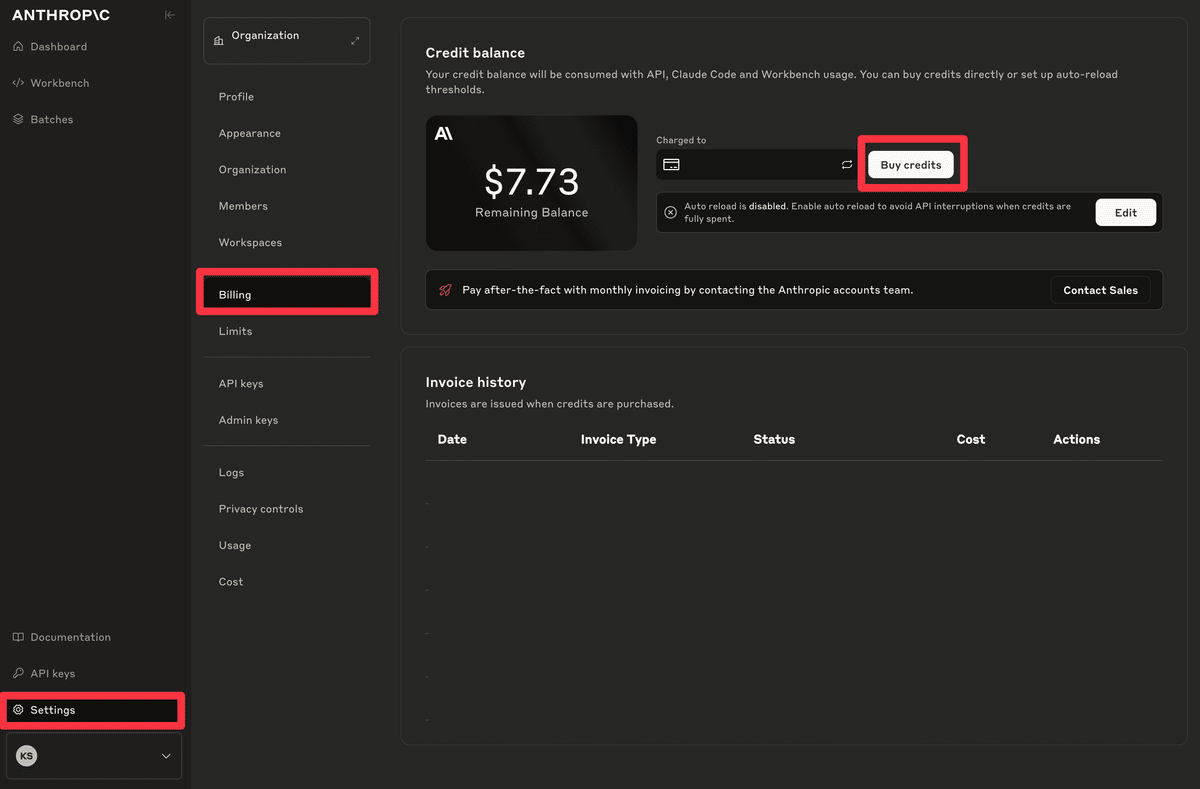Click Contact Sales for monthly invoicing
1200x789 pixels.
pyautogui.click(x=1100, y=290)
